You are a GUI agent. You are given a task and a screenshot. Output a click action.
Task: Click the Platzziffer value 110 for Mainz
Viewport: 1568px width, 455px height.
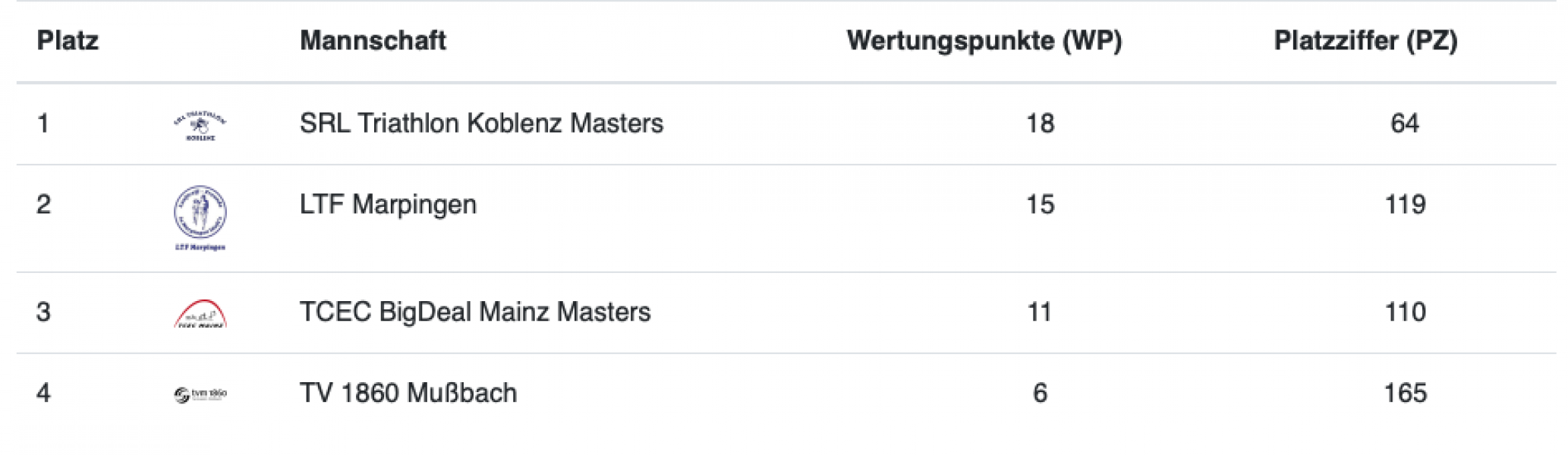point(1405,312)
